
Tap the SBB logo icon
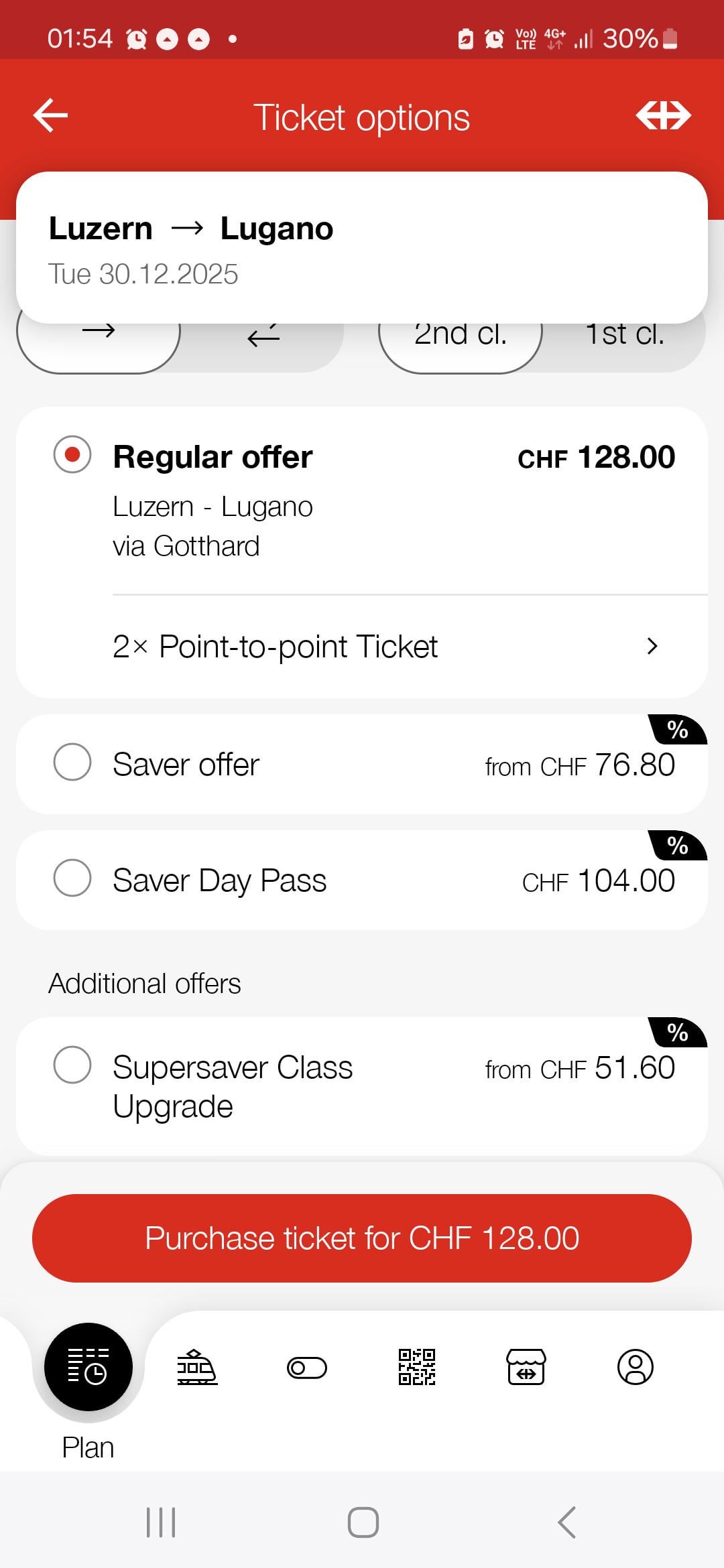[x=663, y=116]
